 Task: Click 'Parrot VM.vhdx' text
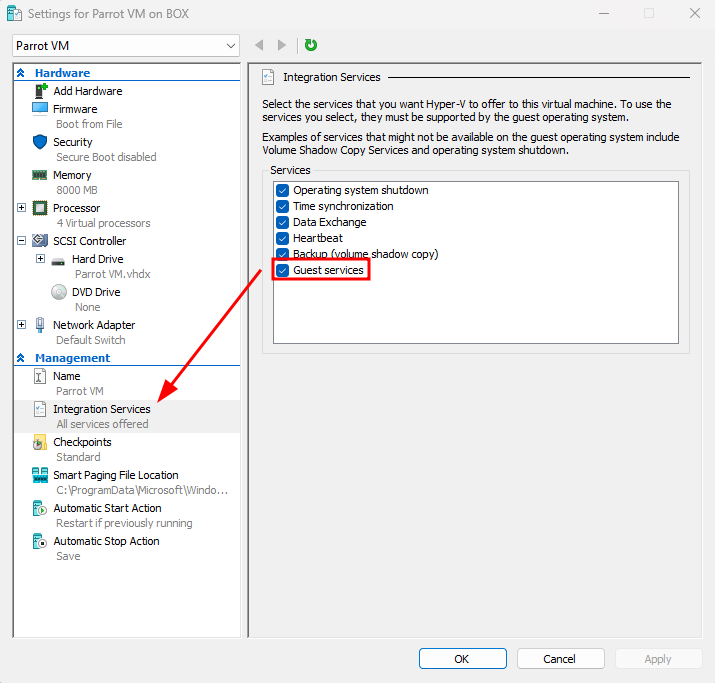[113, 274]
